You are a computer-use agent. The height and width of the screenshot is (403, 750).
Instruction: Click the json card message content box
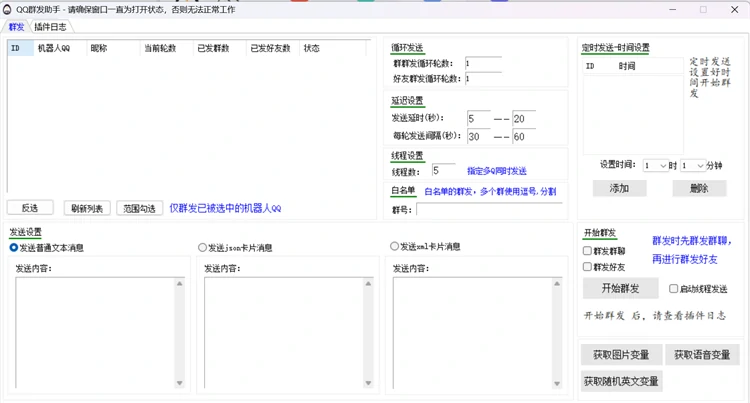click(288, 333)
